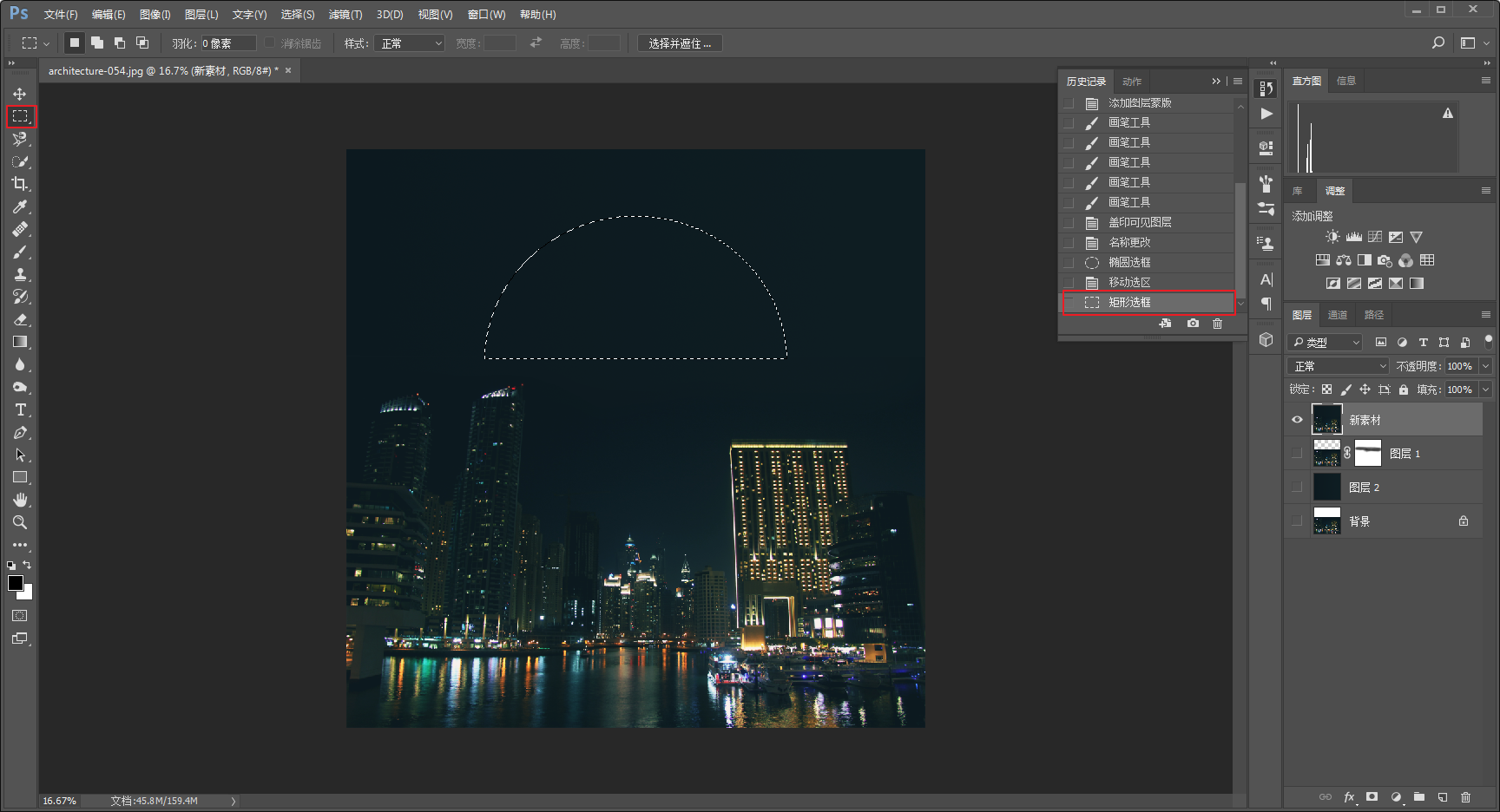This screenshot has height=812, width=1500.
Task: Select the Horizontal Type tool
Action: click(x=19, y=409)
